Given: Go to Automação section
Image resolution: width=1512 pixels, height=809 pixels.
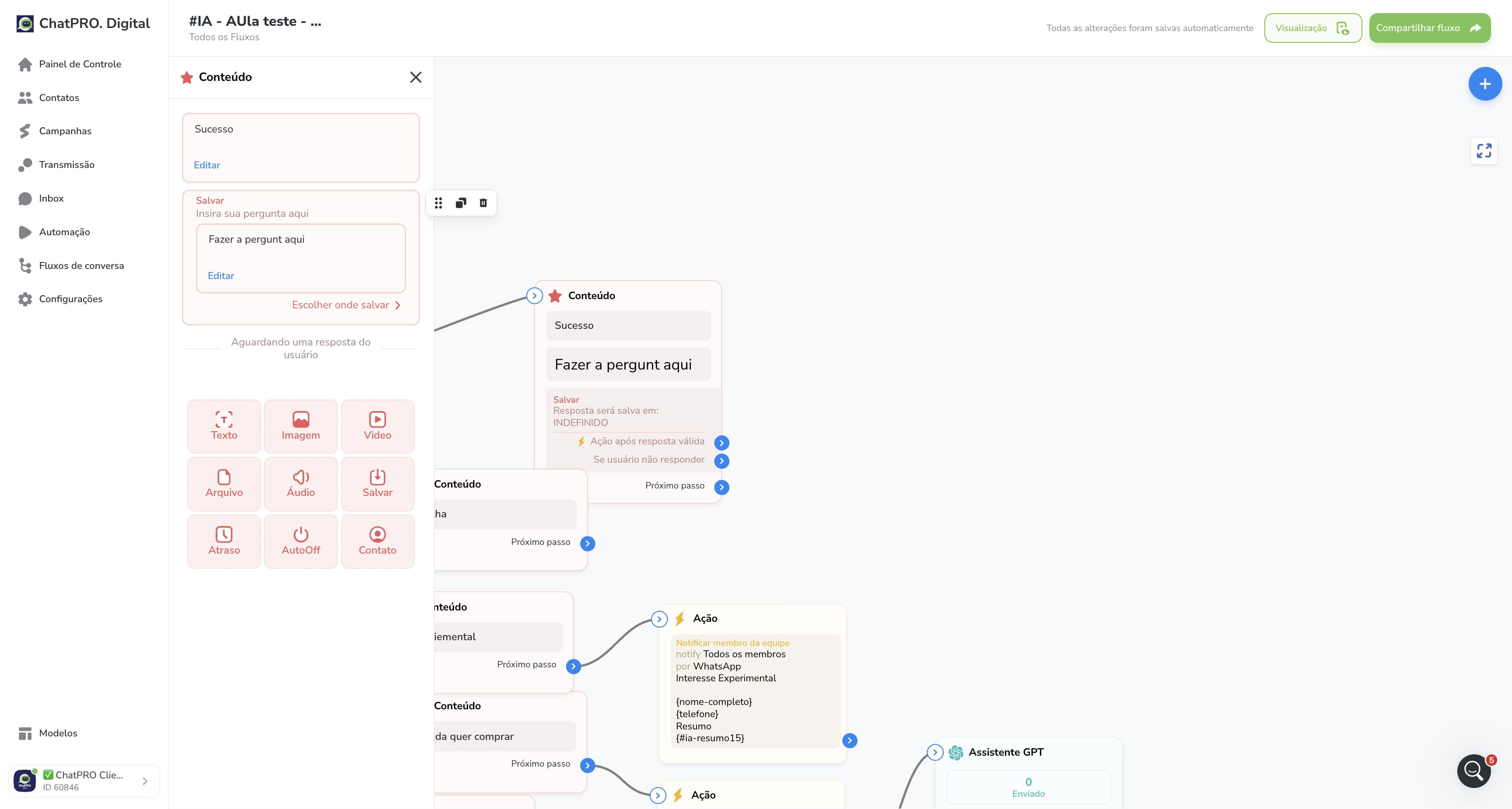Looking at the screenshot, I should point(64,232).
